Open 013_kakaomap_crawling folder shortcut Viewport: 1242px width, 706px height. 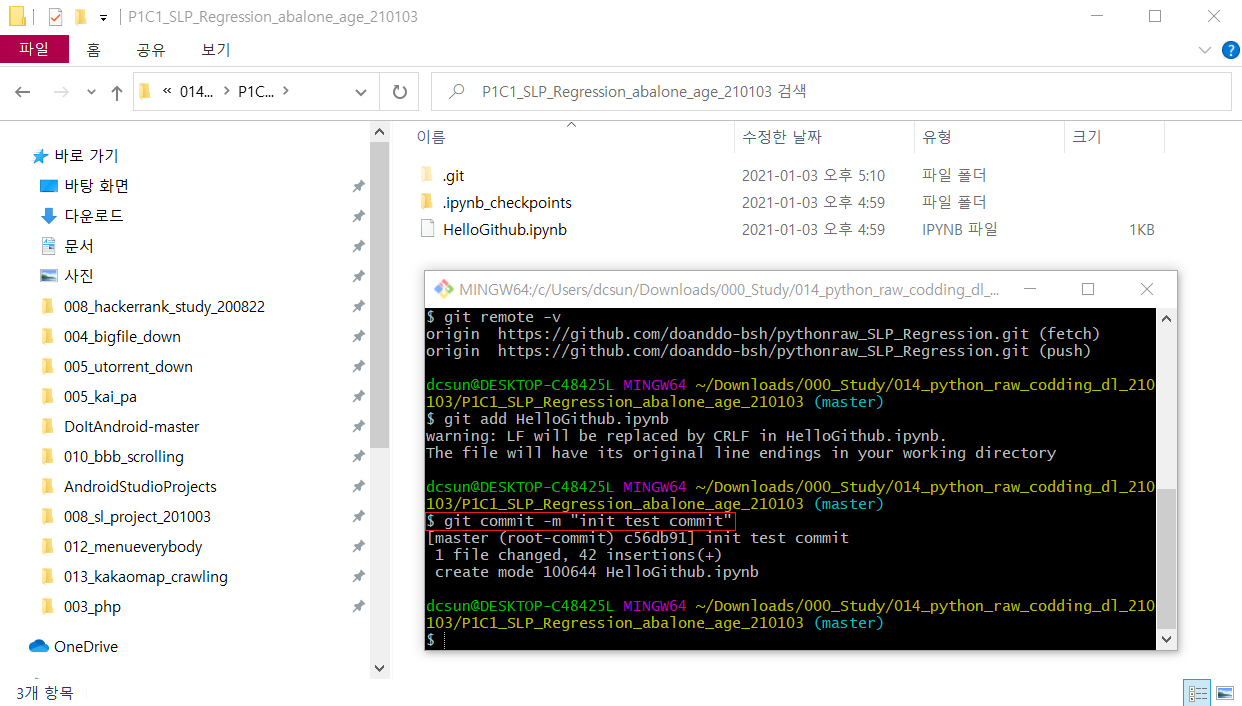tap(145, 576)
